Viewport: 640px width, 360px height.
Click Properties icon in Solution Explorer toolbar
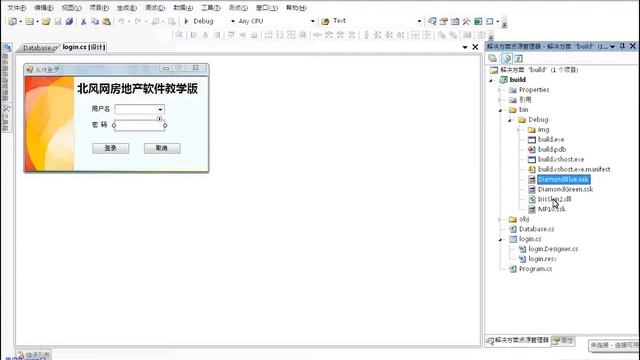pyautogui.click(x=493, y=58)
